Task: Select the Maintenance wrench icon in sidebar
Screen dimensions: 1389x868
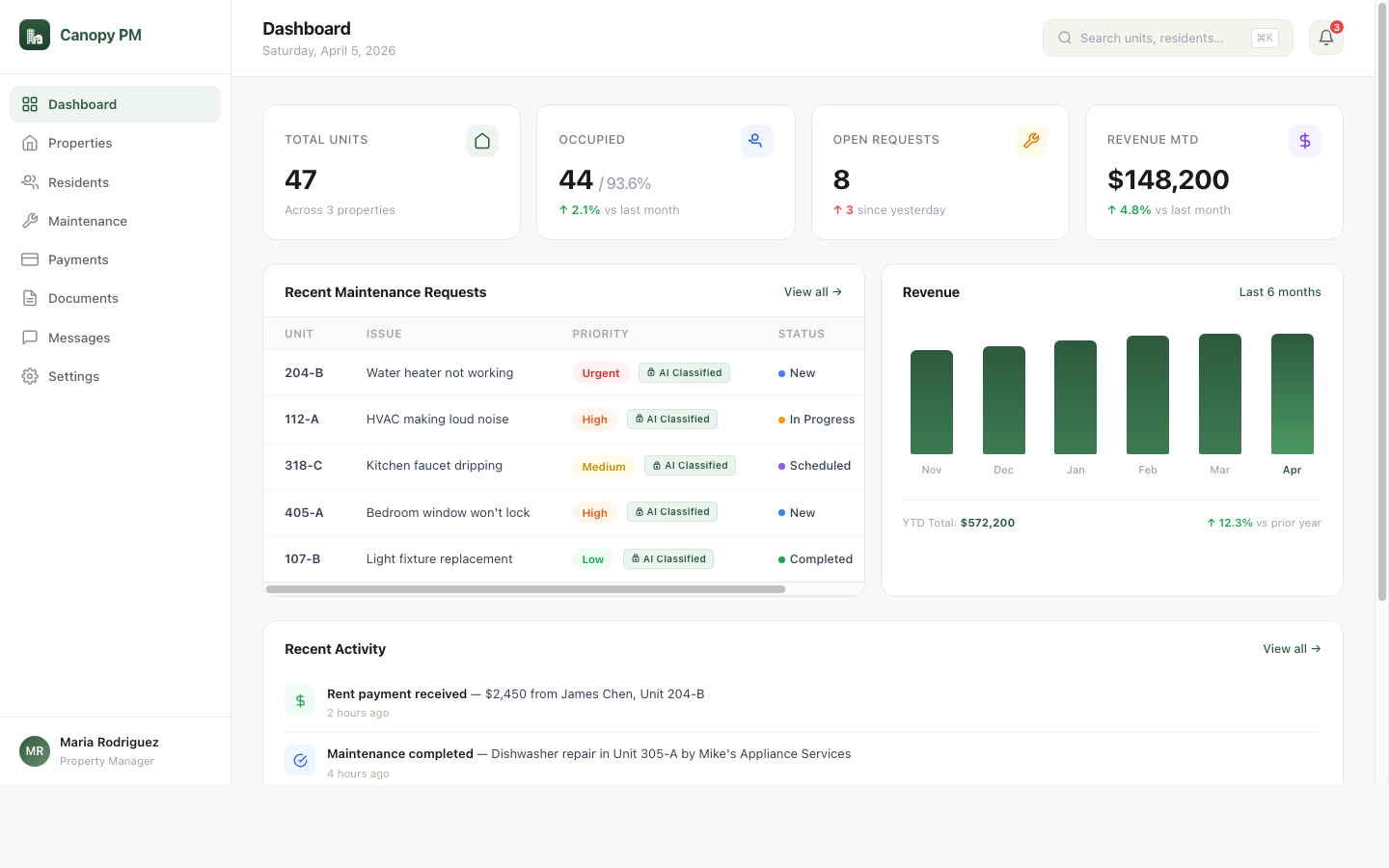Action: point(30,220)
